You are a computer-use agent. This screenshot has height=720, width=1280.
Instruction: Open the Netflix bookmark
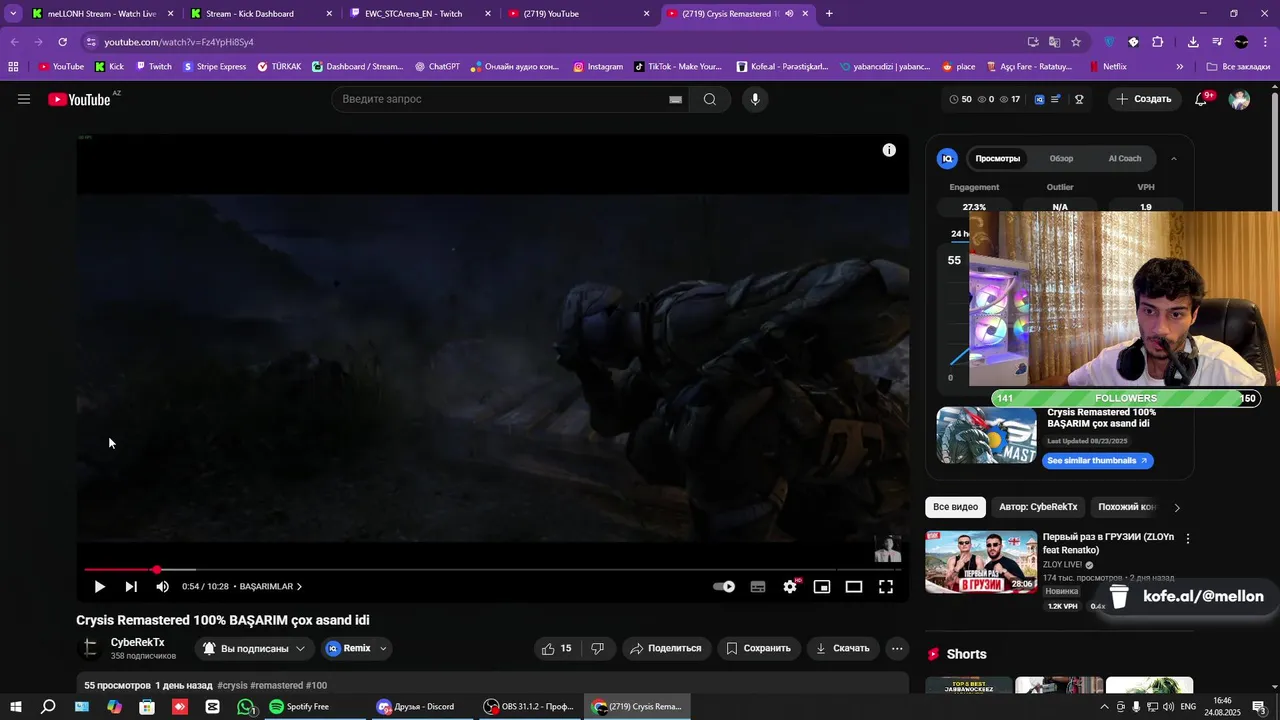point(1108,67)
